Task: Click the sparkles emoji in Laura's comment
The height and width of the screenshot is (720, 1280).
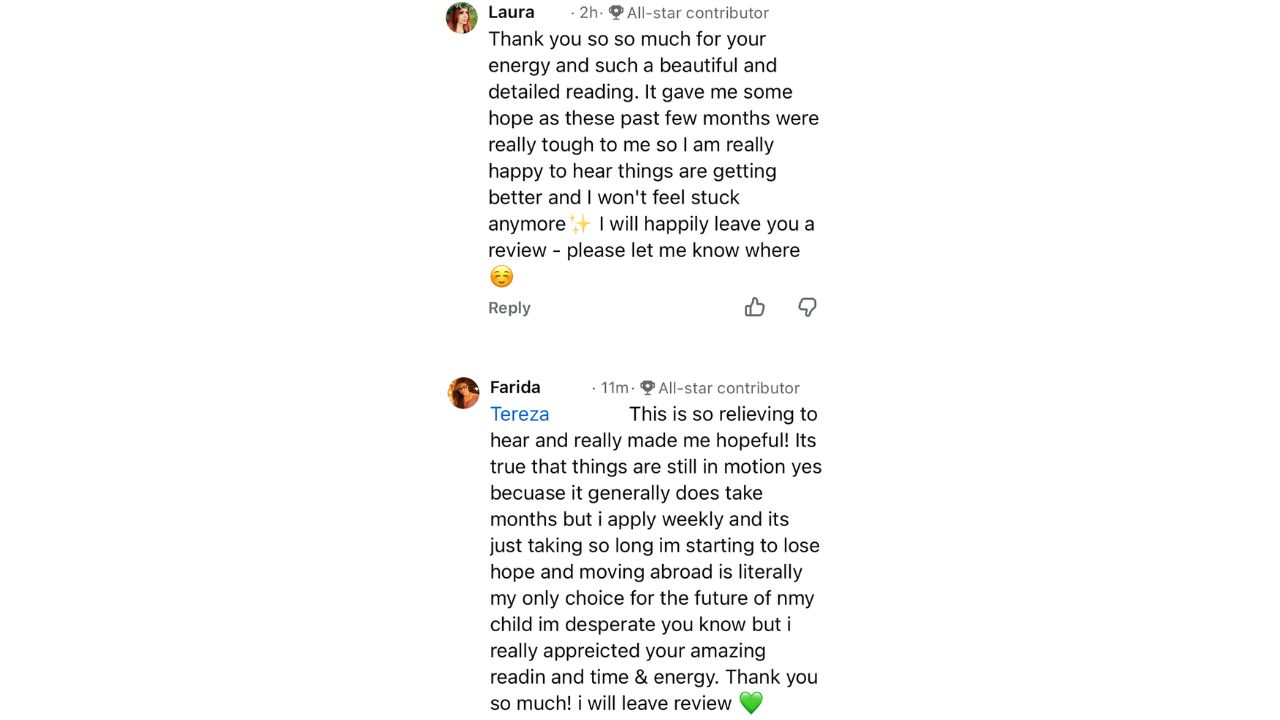Action: 580,224
